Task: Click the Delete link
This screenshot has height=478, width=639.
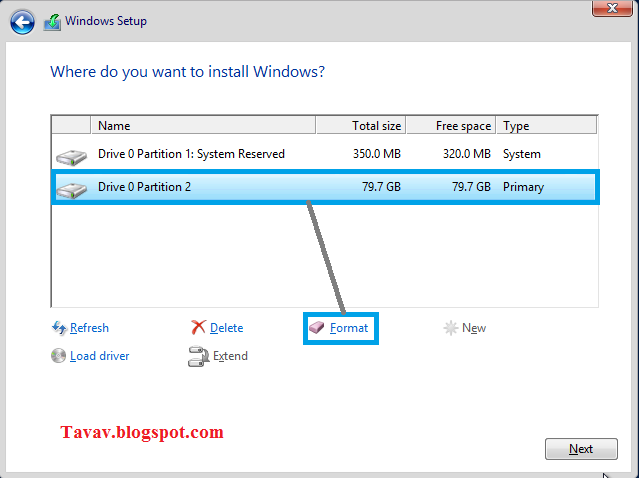Action: [x=227, y=328]
